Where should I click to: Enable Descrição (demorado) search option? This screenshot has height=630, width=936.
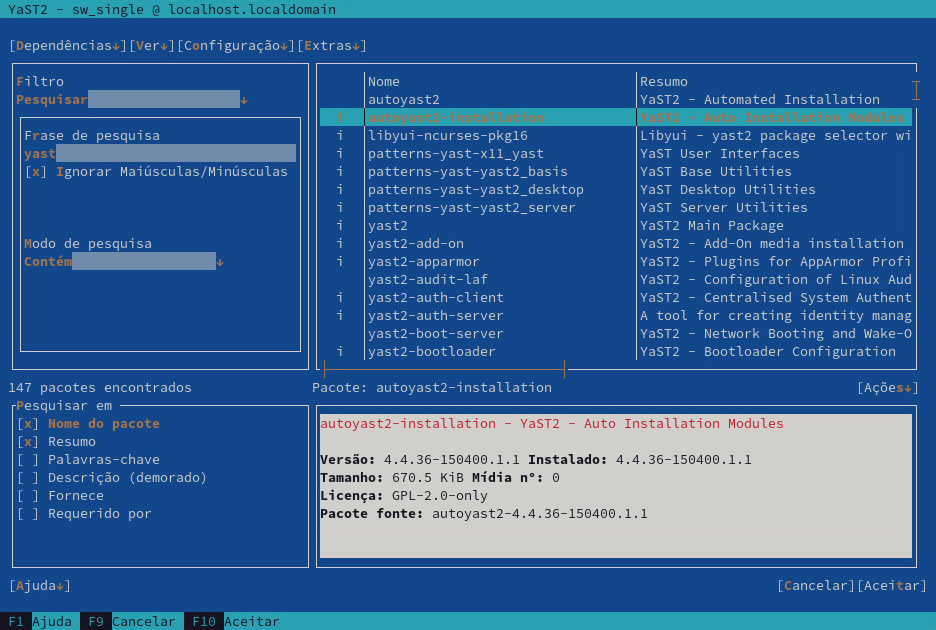point(112,478)
